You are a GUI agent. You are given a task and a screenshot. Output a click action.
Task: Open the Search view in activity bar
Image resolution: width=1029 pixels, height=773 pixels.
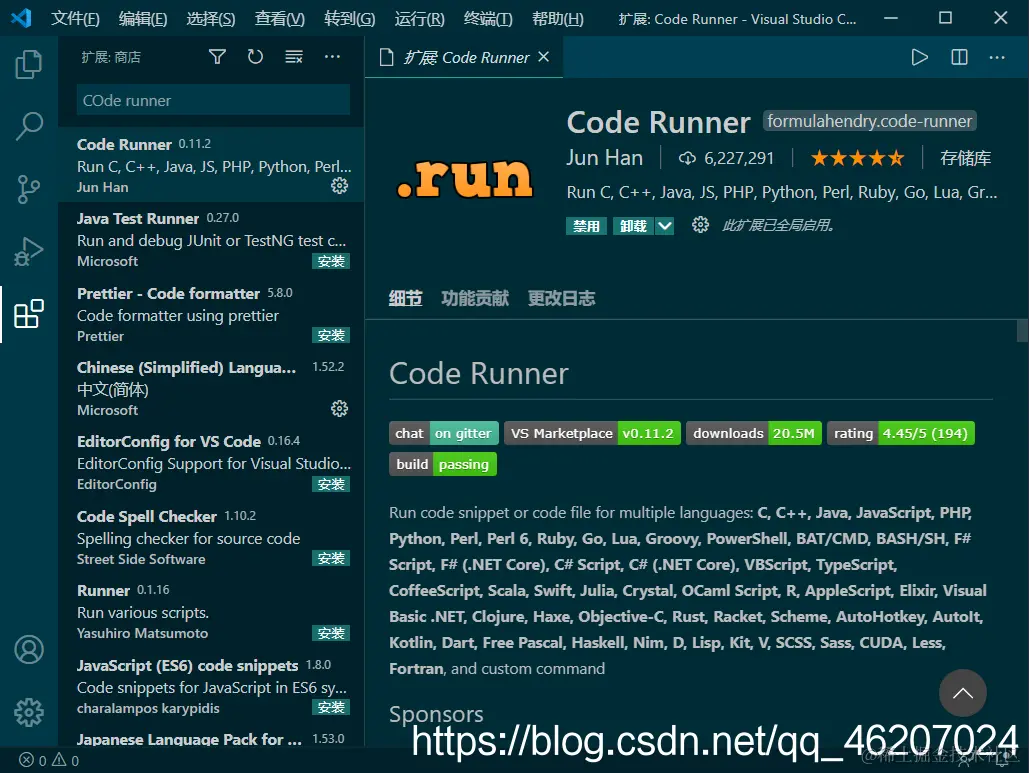tap(29, 126)
